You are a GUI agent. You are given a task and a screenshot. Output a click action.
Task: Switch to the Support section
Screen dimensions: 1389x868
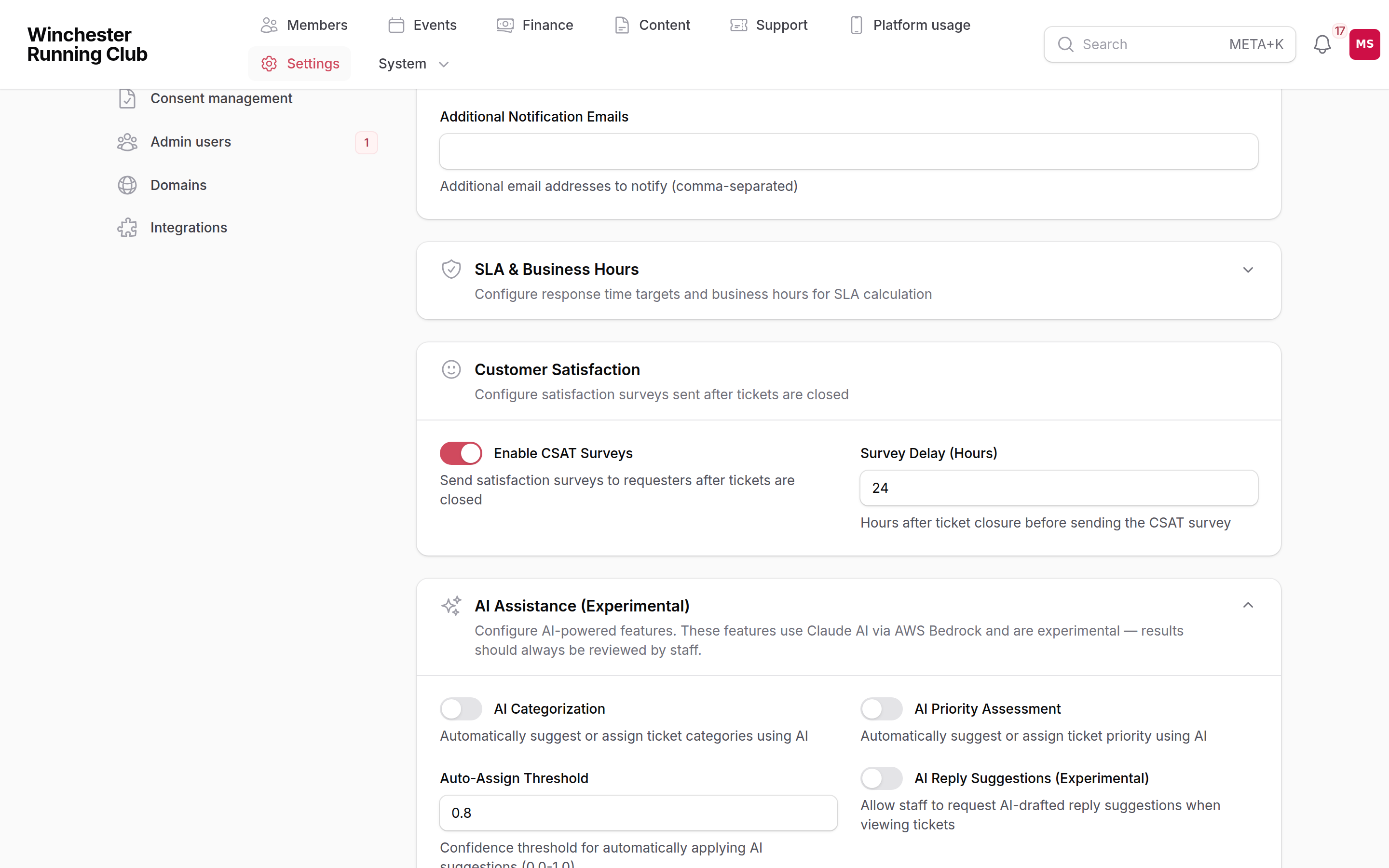tap(769, 25)
